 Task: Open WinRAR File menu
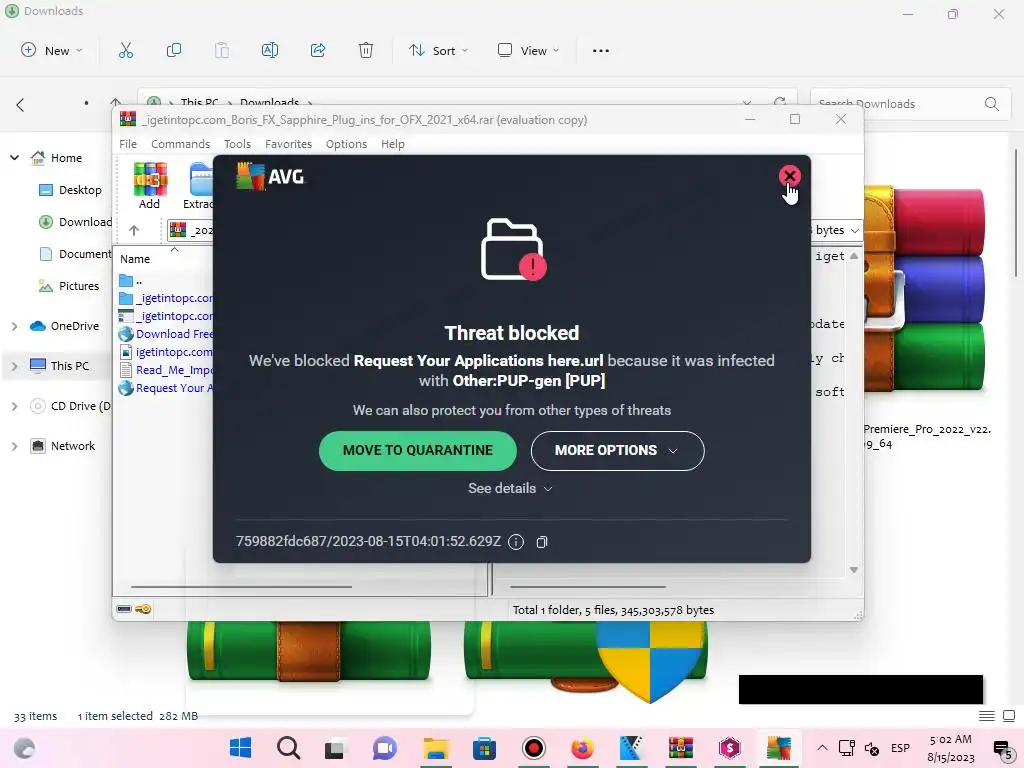[x=128, y=144]
